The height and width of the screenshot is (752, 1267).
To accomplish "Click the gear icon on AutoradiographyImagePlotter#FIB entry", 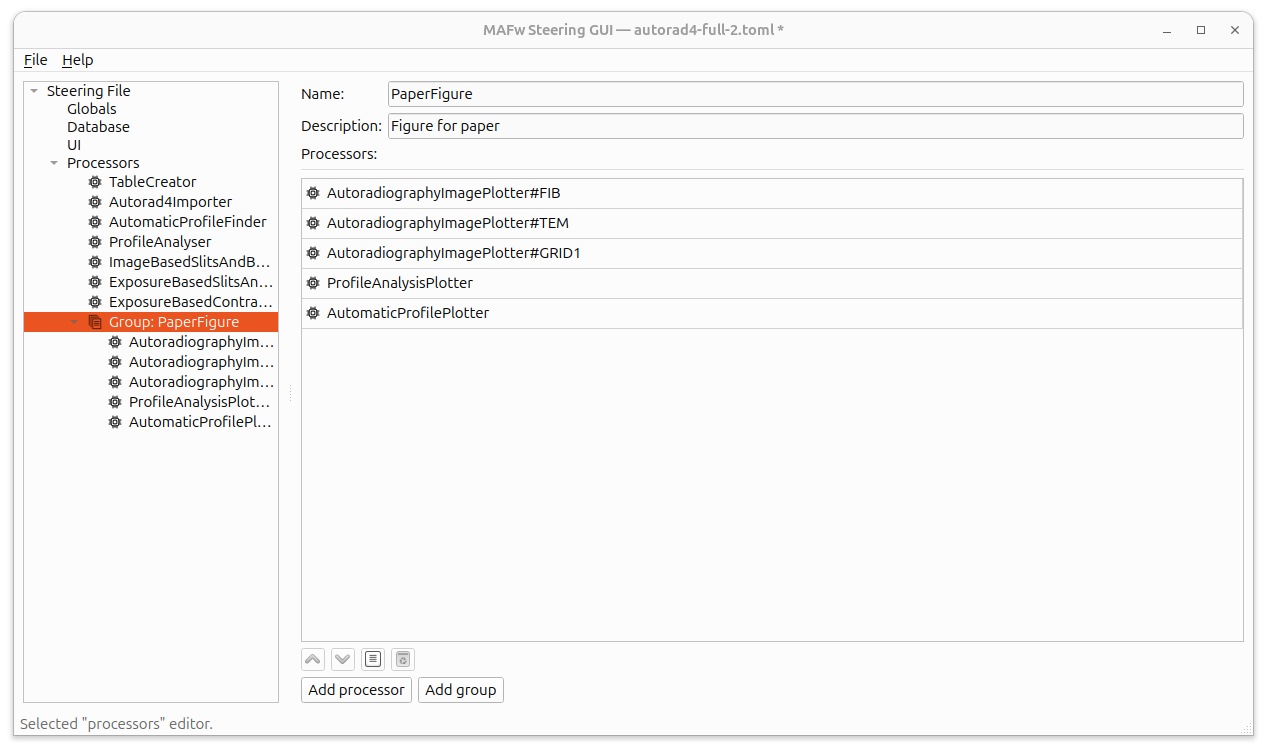I will click(x=313, y=192).
